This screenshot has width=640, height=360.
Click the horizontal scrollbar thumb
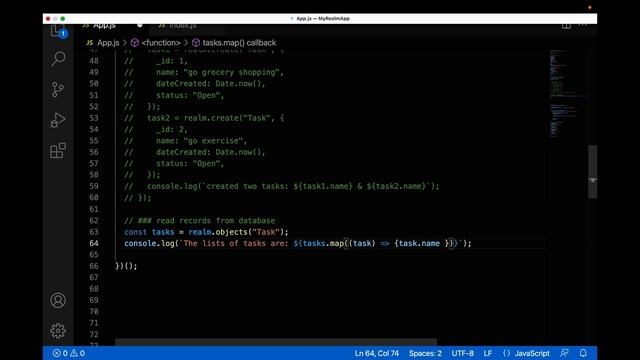(x=276, y=342)
